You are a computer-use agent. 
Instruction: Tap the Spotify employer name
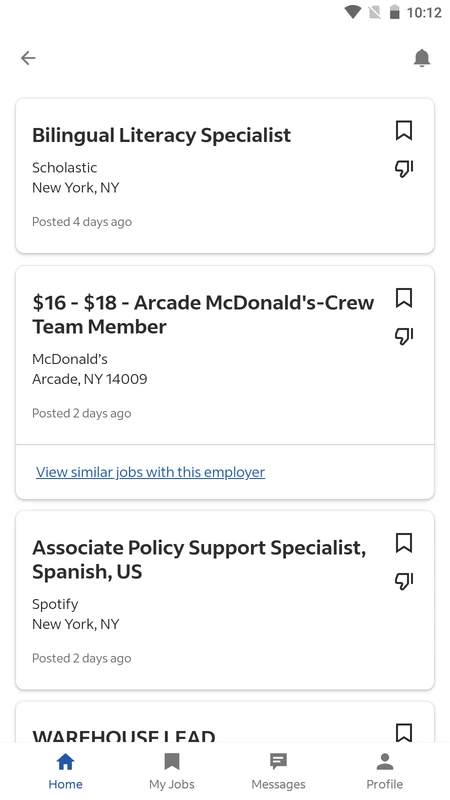pyautogui.click(x=55, y=604)
